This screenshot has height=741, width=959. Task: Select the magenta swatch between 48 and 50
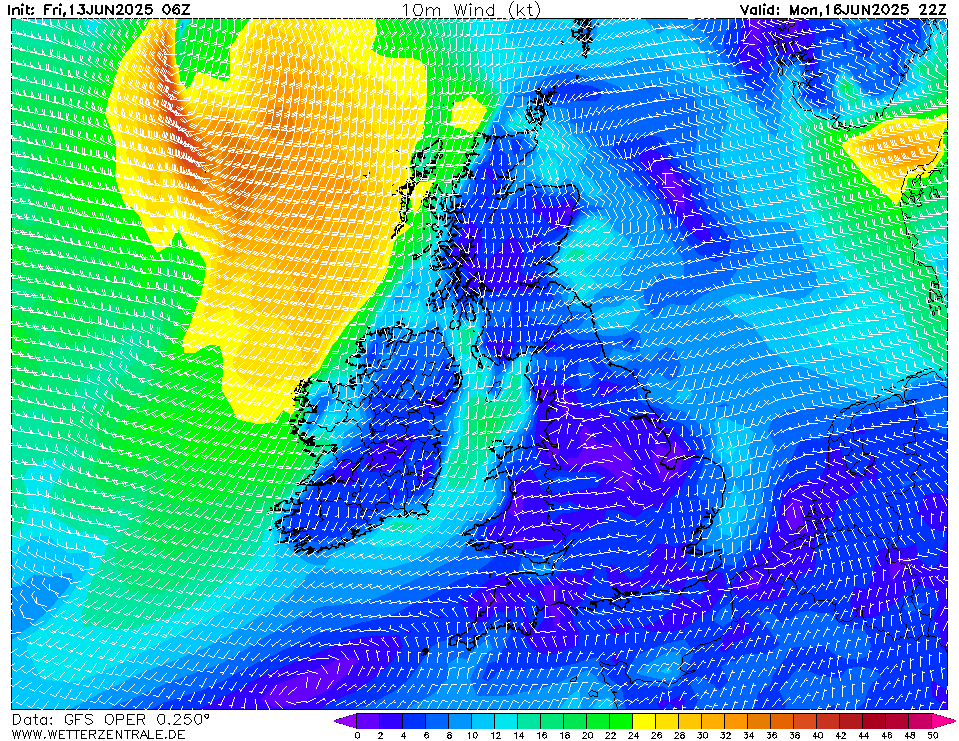click(x=920, y=721)
